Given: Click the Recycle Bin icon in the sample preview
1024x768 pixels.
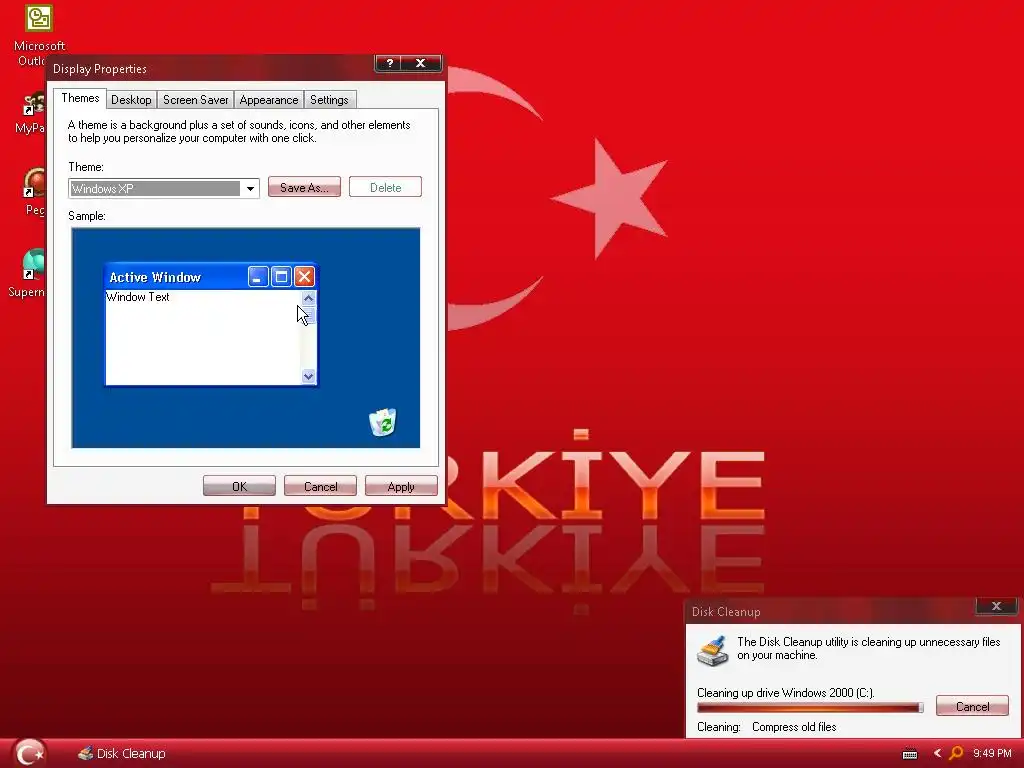Looking at the screenshot, I should (x=383, y=422).
